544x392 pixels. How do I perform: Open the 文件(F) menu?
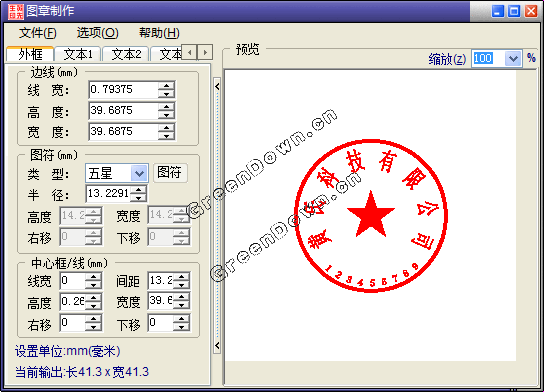(x=37, y=33)
